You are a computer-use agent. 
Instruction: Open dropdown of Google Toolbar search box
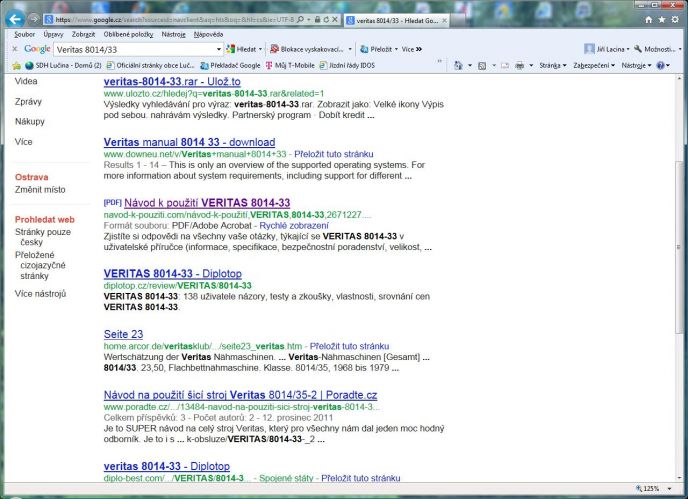[219, 49]
